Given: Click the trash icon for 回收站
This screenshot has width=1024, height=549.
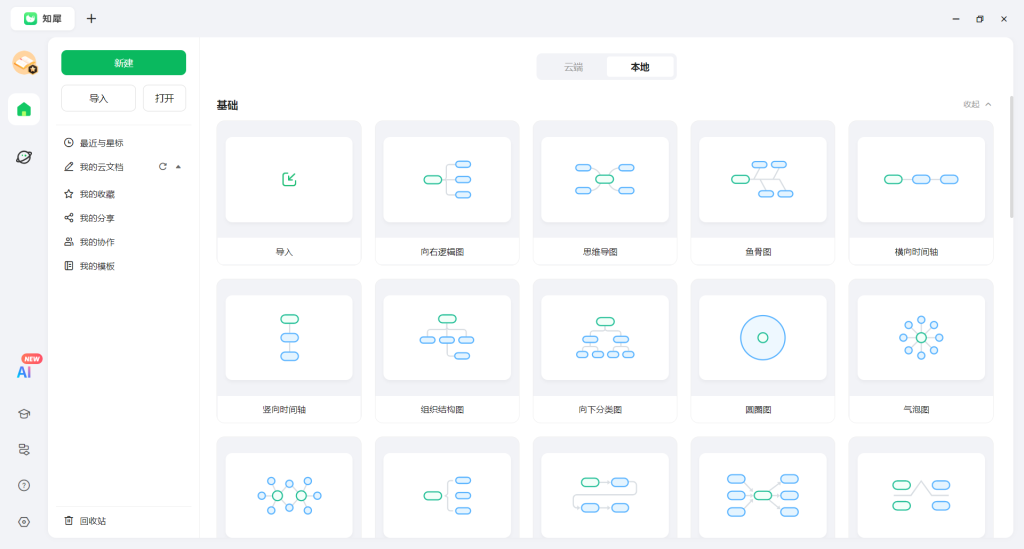Looking at the screenshot, I should click(69, 521).
